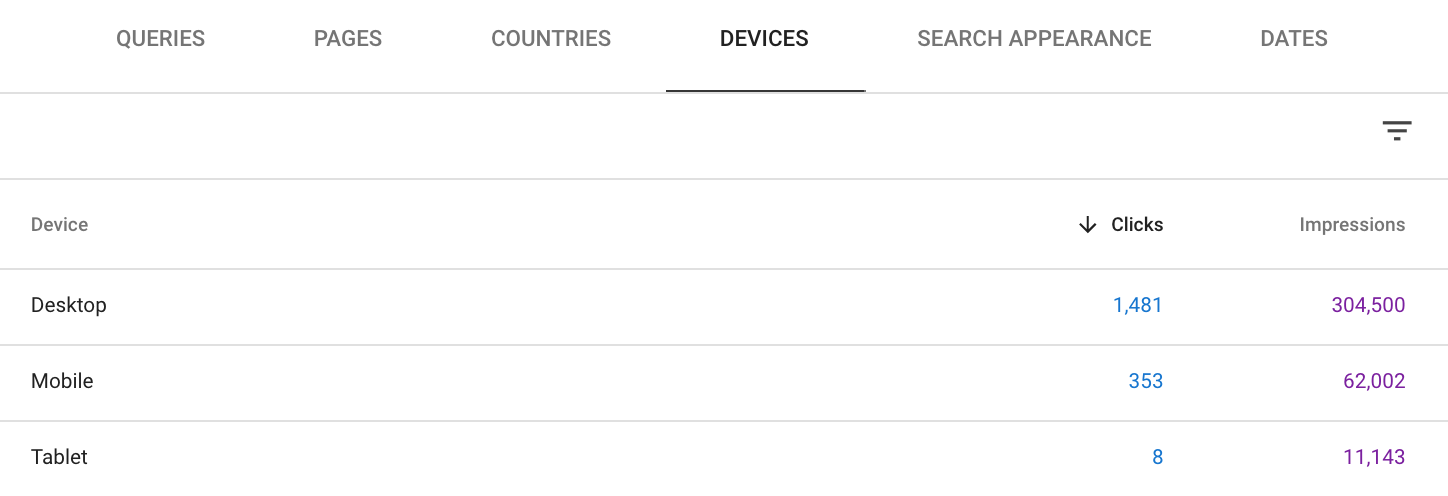The height and width of the screenshot is (496, 1448).
Task: Sort the table by Impressions column
Action: tap(1352, 225)
